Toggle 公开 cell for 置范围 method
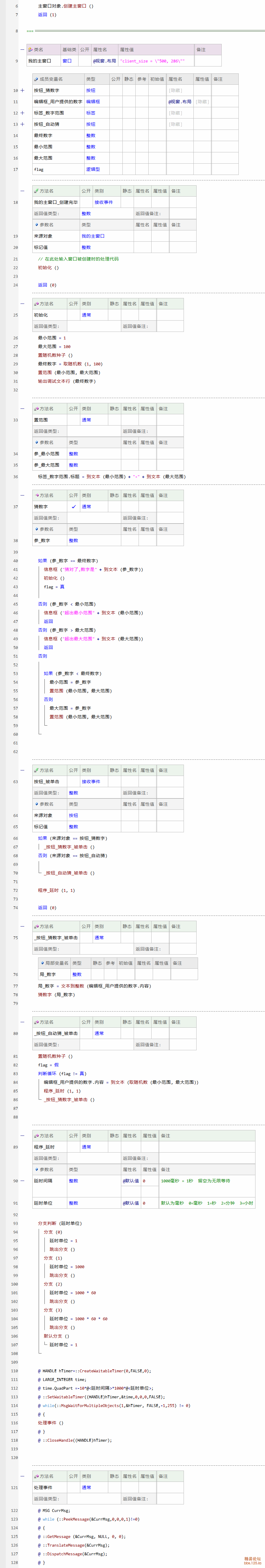This screenshot has width=265, height=1568. (74, 420)
